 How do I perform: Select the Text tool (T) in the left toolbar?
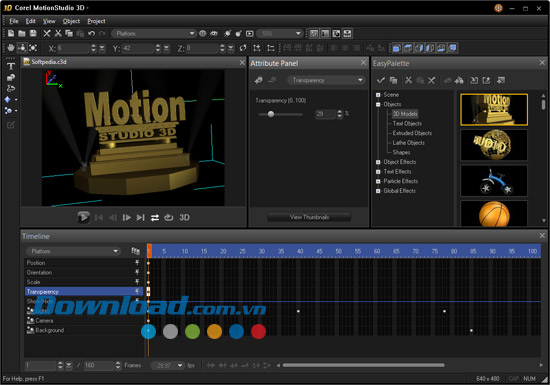click(11, 66)
